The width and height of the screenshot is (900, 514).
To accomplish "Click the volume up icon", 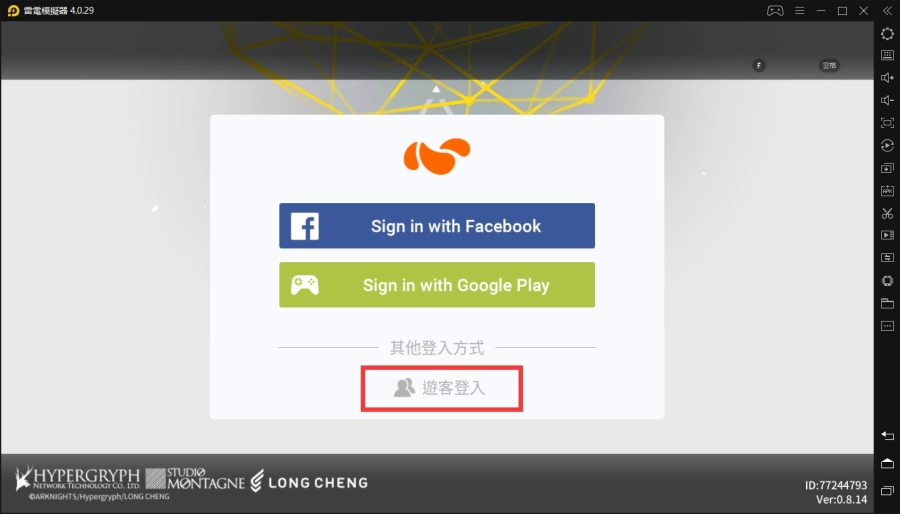I will coord(887,77).
